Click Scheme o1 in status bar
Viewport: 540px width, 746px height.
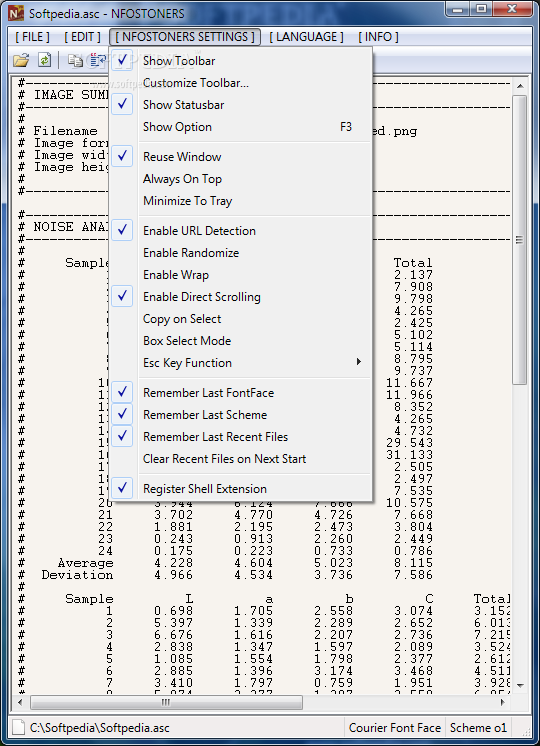(478, 728)
